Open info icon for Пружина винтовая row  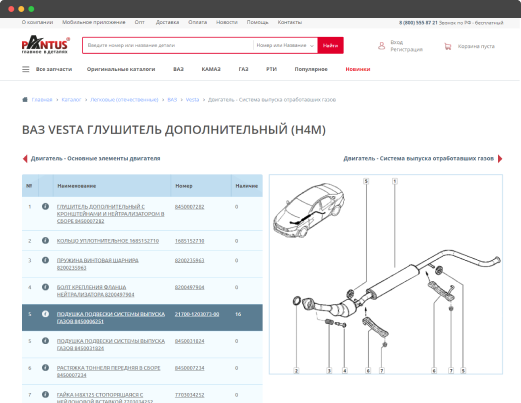click(45, 260)
